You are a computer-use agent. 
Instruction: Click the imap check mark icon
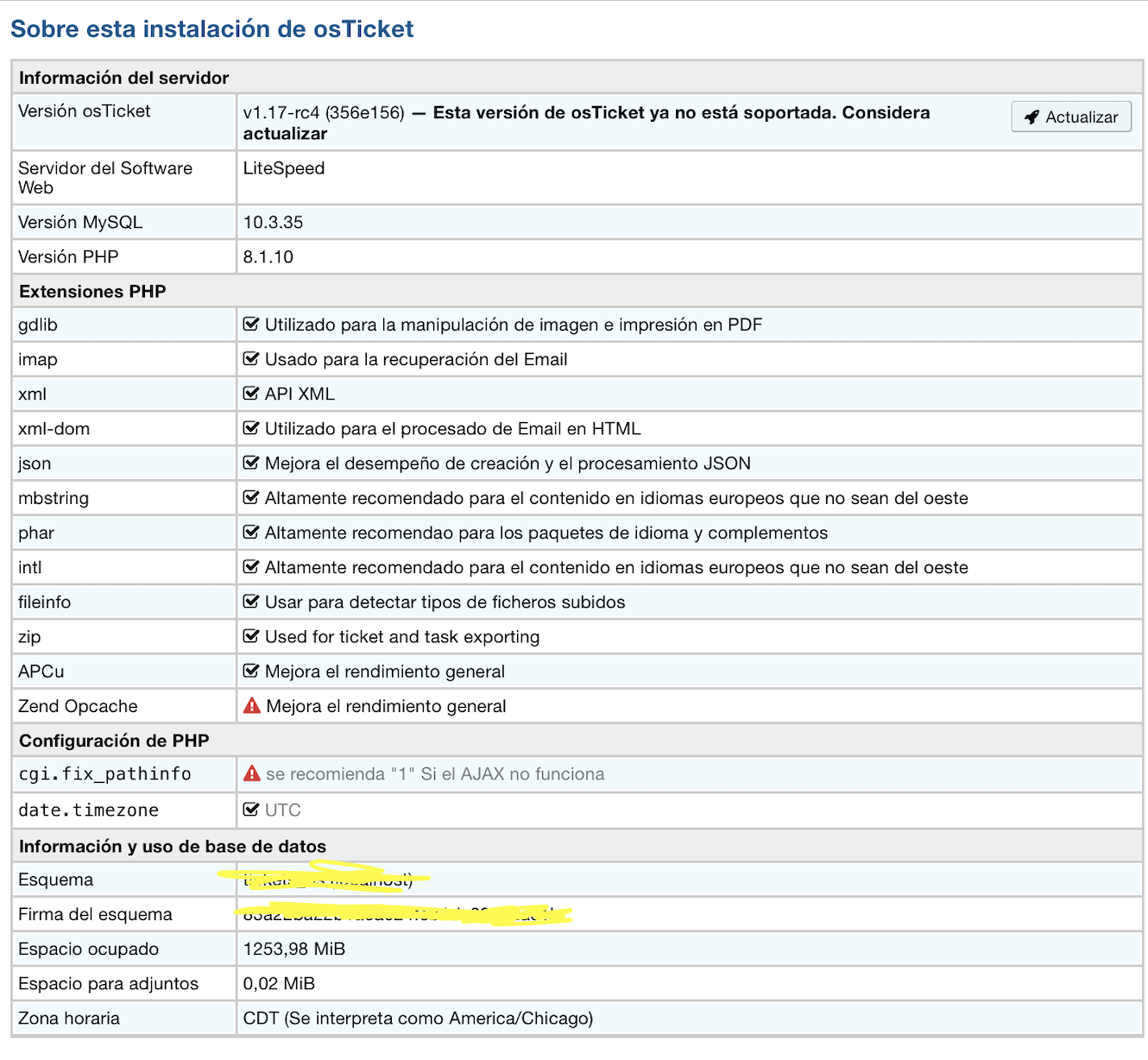pyautogui.click(x=251, y=359)
